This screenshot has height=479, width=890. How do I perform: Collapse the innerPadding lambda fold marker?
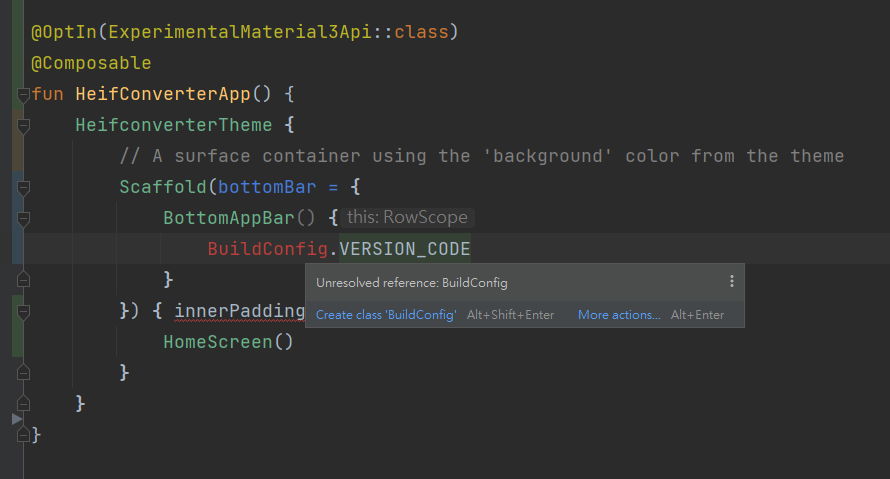tap(23, 312)
